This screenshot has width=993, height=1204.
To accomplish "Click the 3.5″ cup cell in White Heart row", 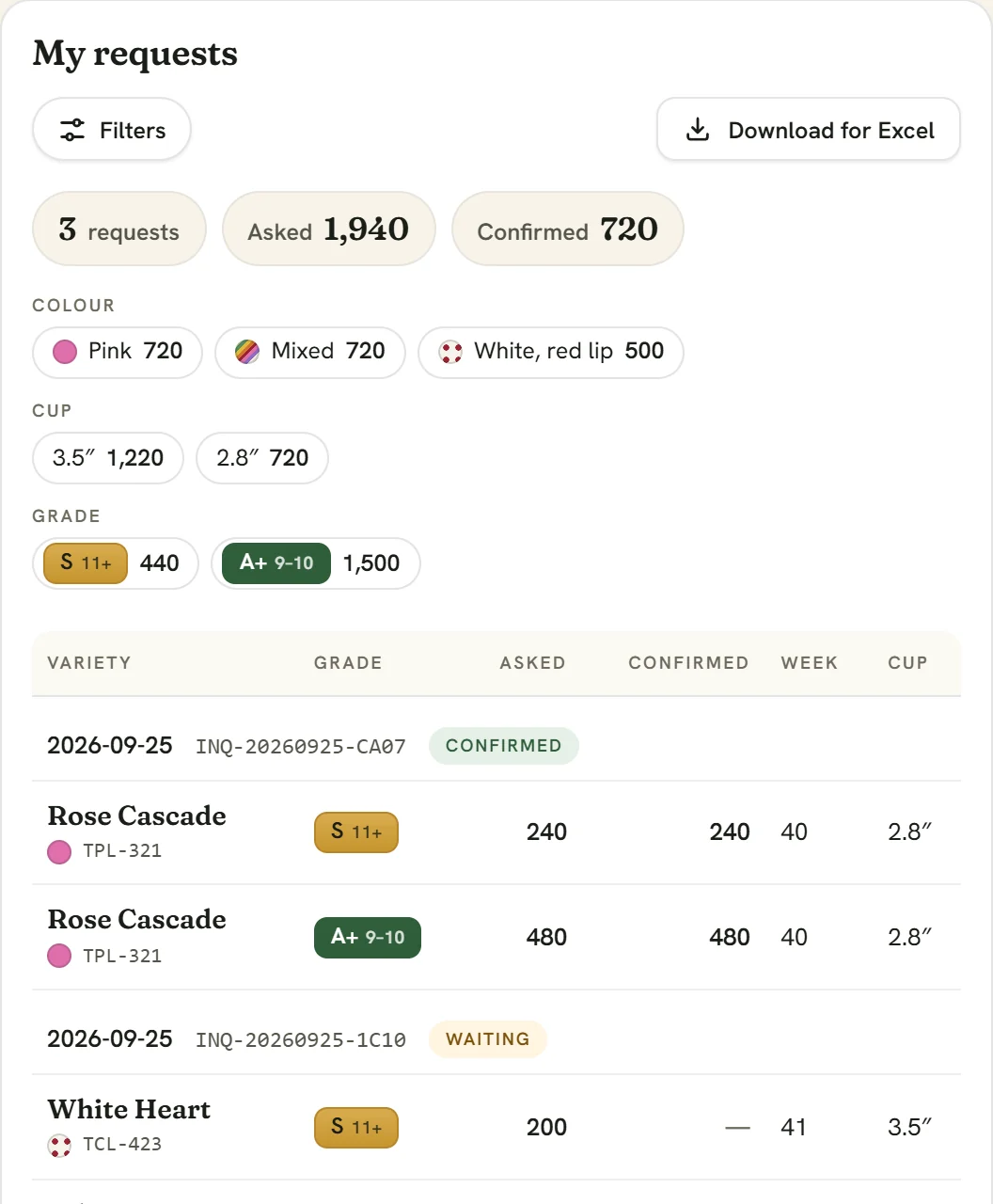I will pos(909,1128).
